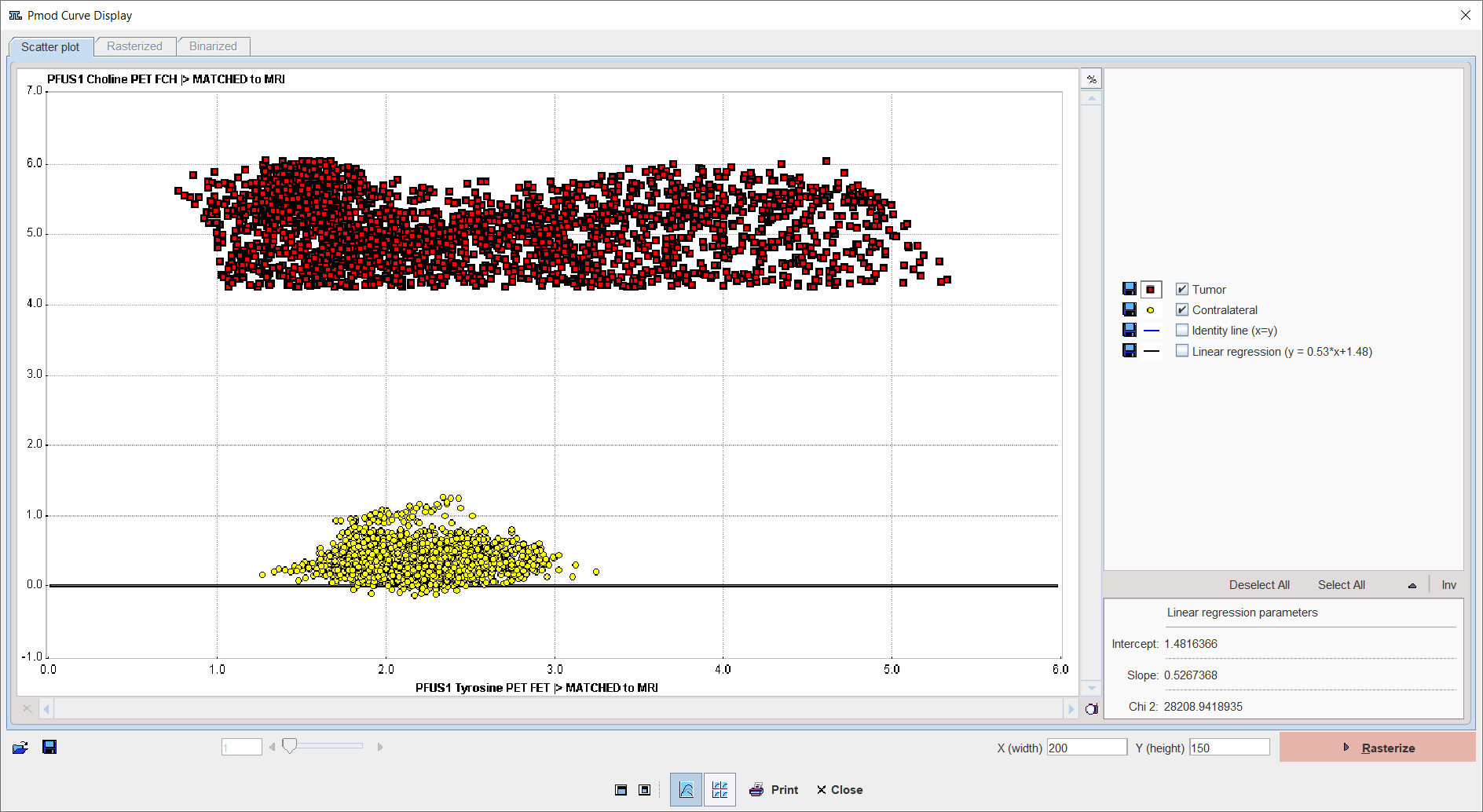Collapse the panel with the up triangle

[x=1412, y=586]
